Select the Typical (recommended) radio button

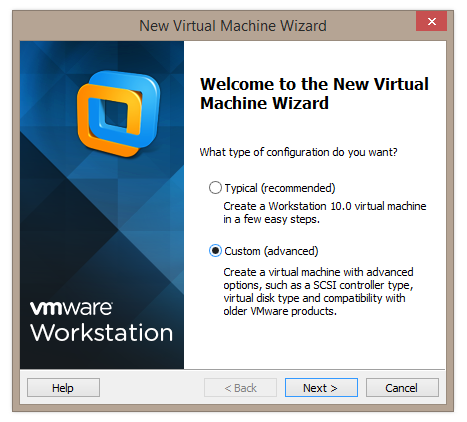[x=215, y=188]
